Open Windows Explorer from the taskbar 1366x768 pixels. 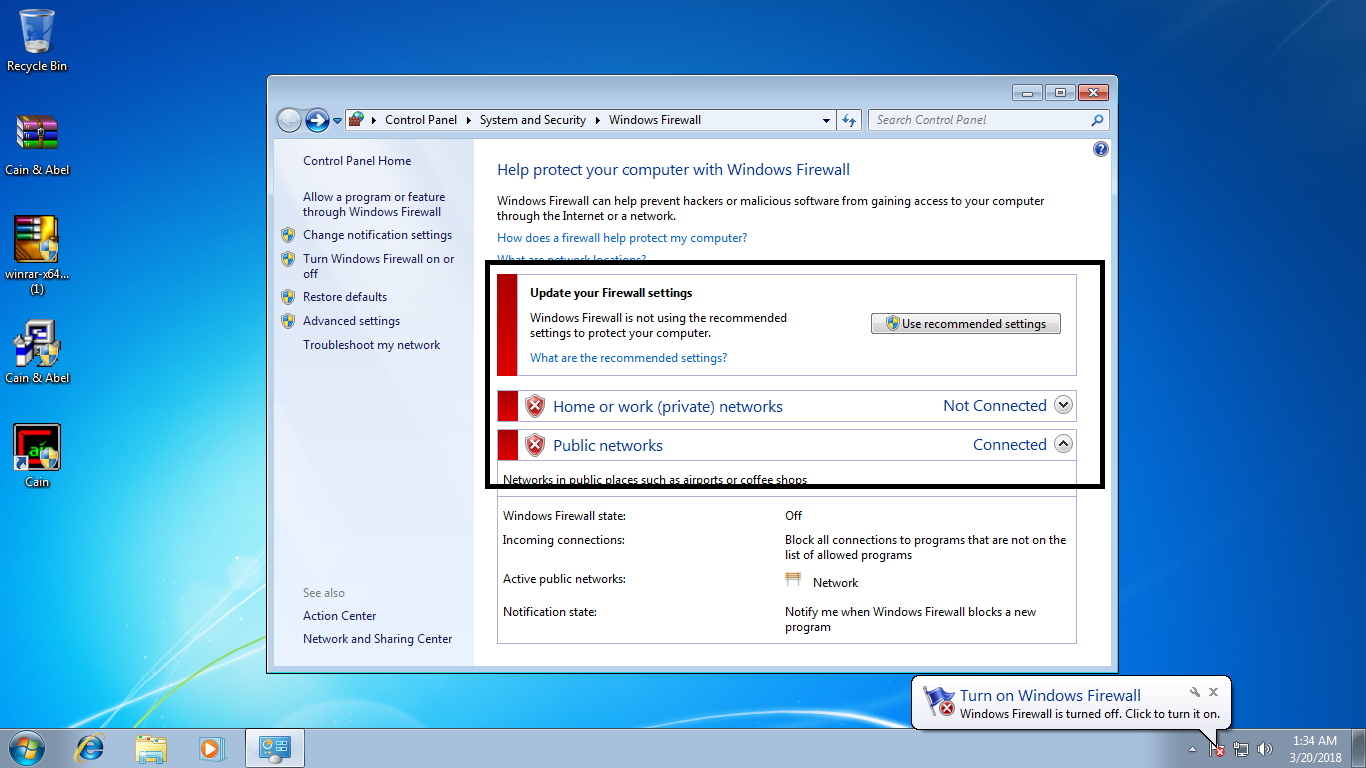[151, 747]
